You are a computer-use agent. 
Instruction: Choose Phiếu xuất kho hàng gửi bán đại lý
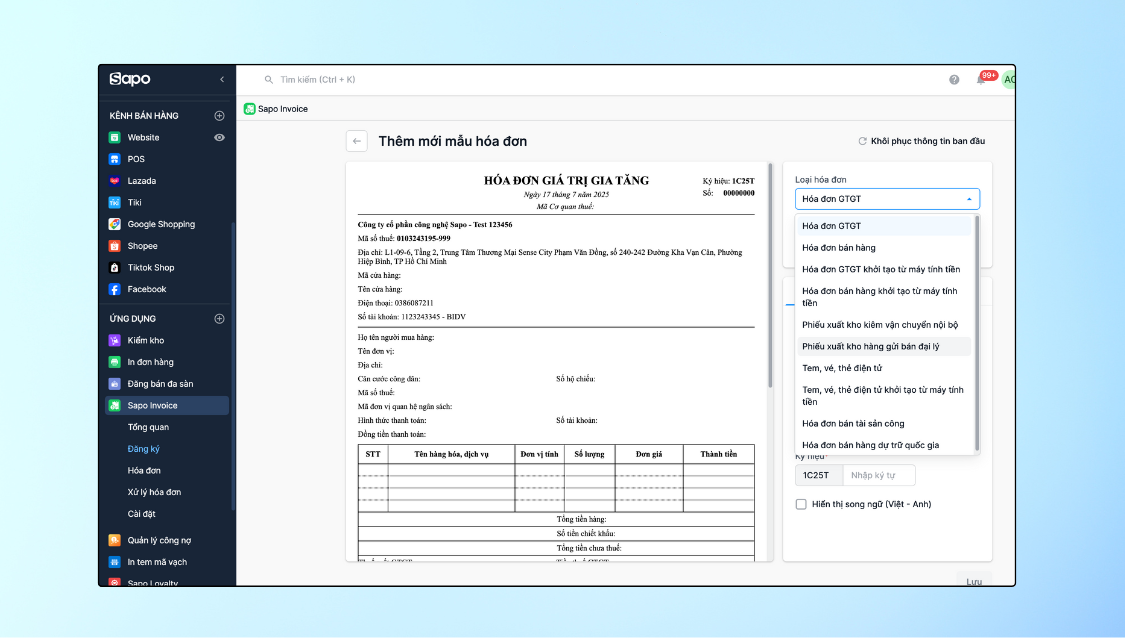(883, 347)
